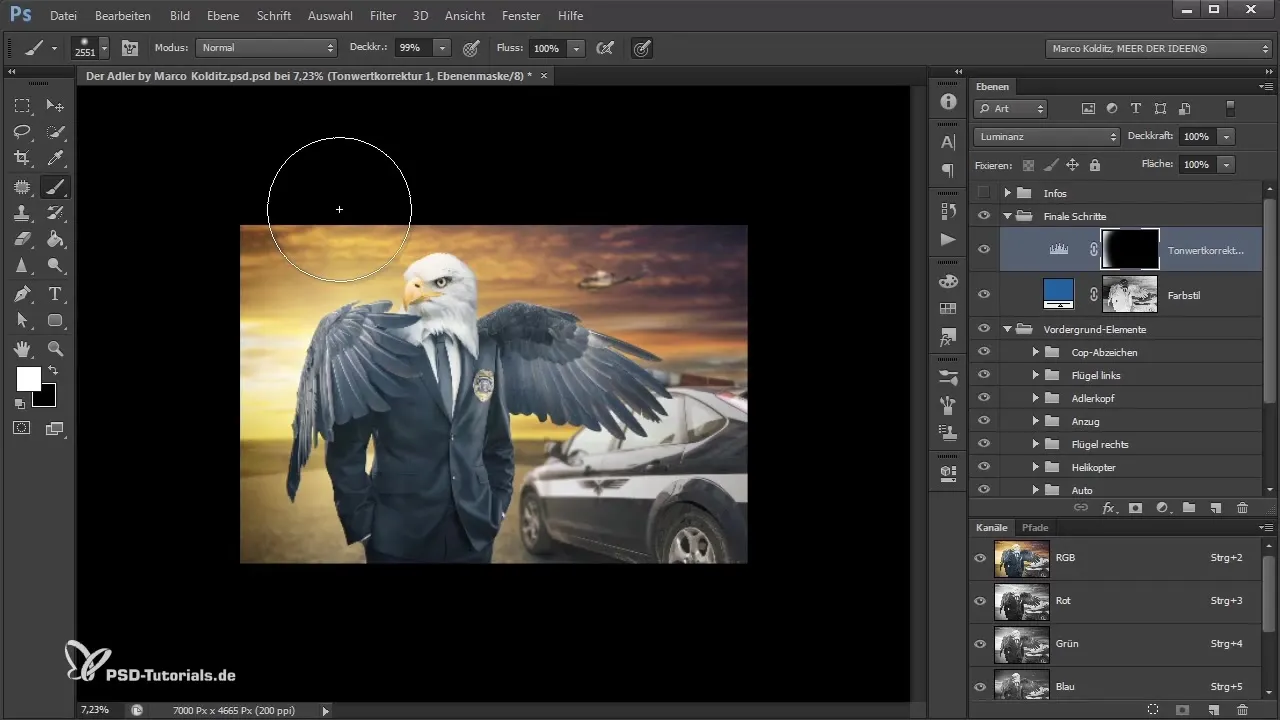
Task: Click the blue Farbstil fill color thumbnail
Action: pyautogui.click(x=1058, y=294)
